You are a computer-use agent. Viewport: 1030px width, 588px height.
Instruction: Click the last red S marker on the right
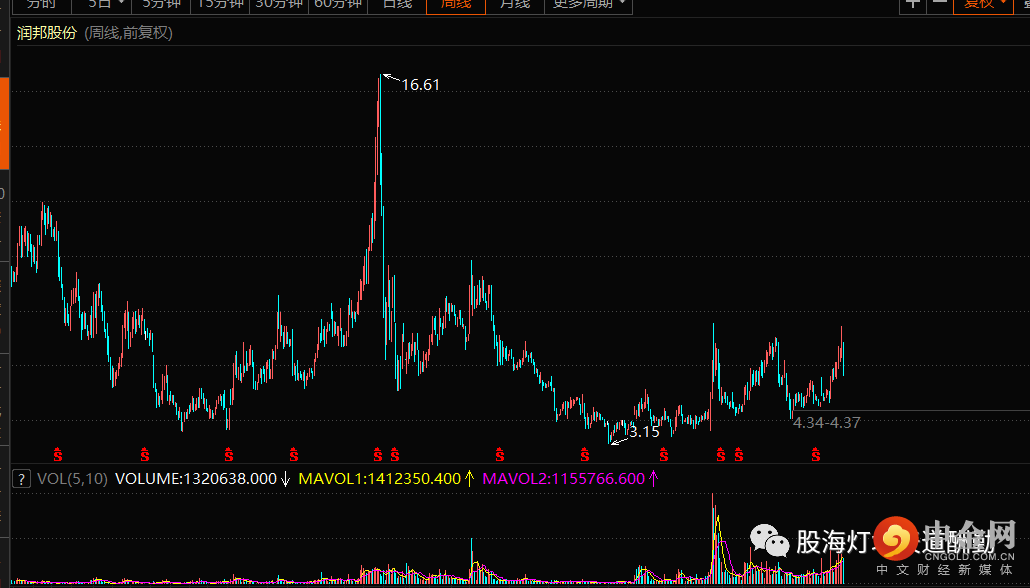815,454
